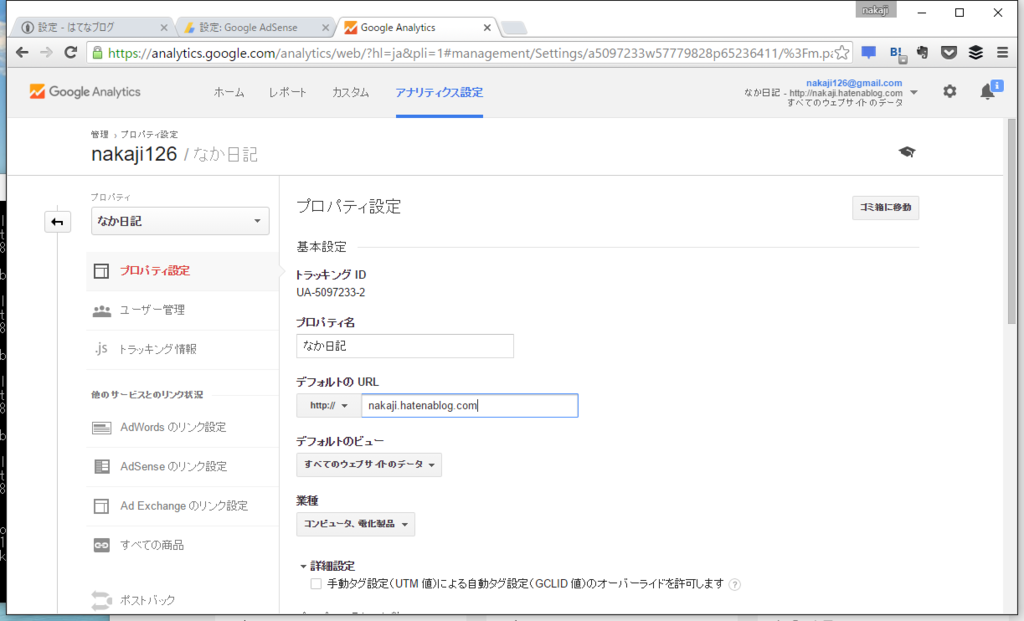Open the コンピュータ、電化製品 industry dropdown

click(355, 524)
